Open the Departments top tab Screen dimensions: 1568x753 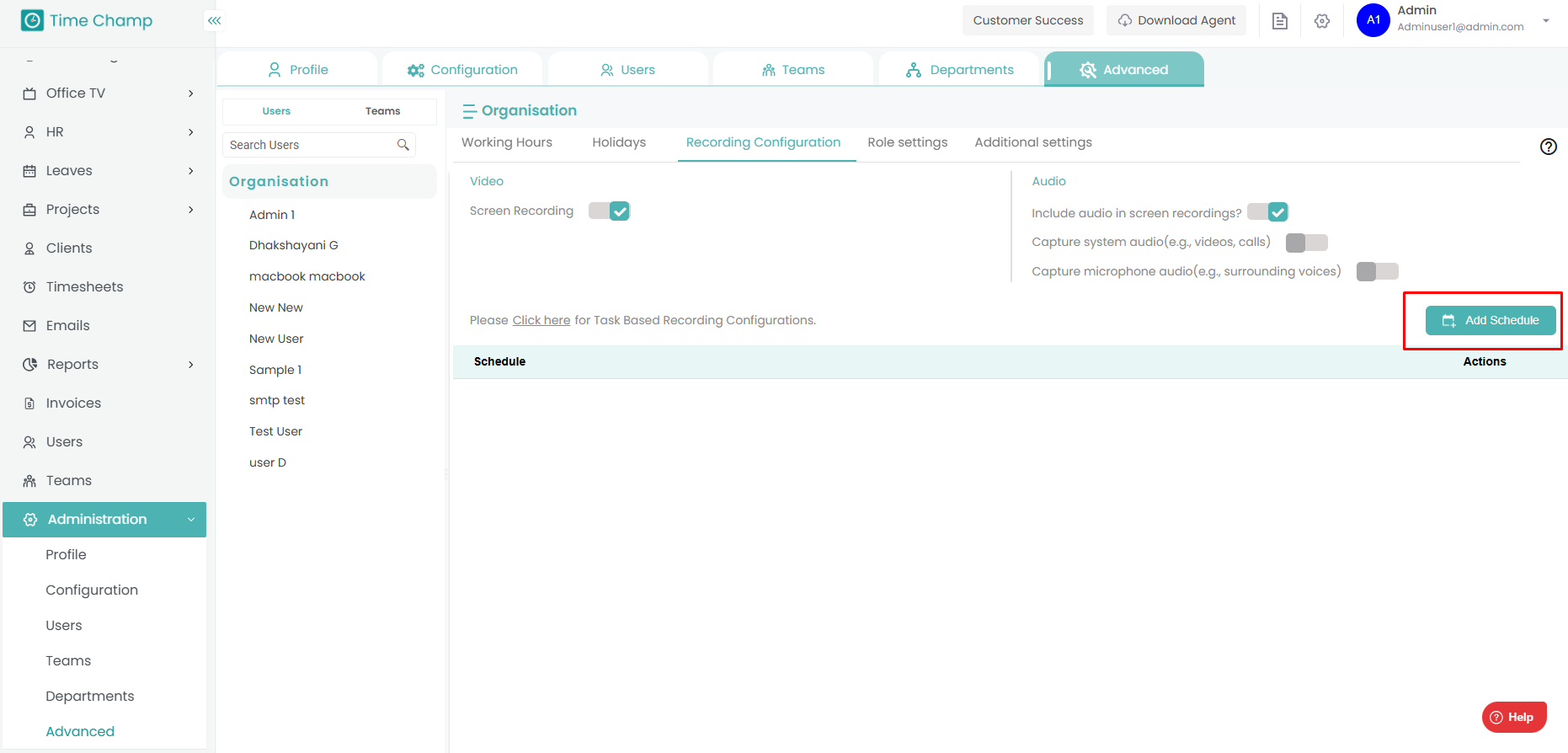pos(960,70)
